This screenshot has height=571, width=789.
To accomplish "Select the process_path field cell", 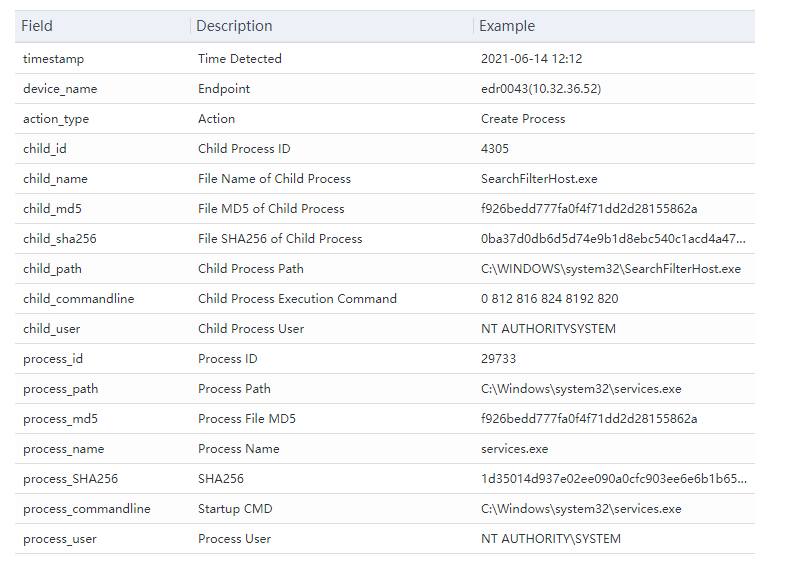I will tap(61, 389).
